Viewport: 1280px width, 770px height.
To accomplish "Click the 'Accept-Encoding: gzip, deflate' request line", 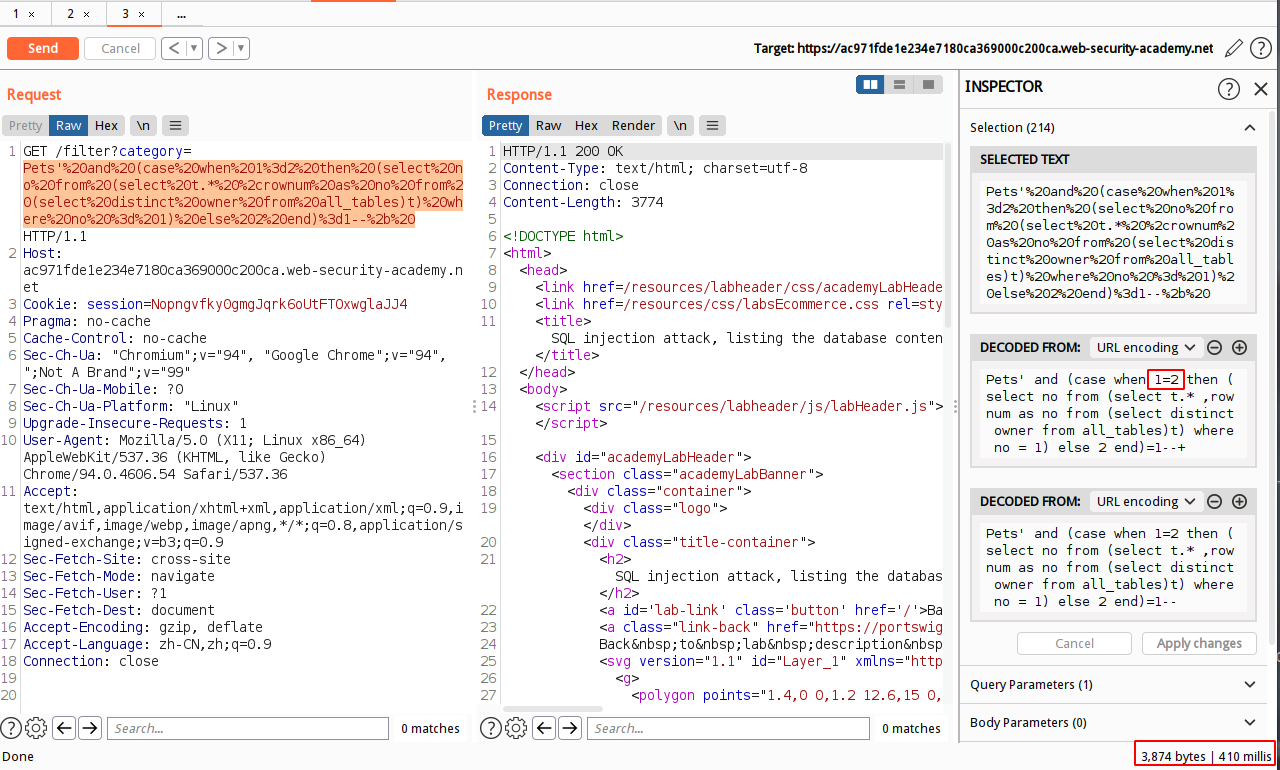I will tap(142, 628).
